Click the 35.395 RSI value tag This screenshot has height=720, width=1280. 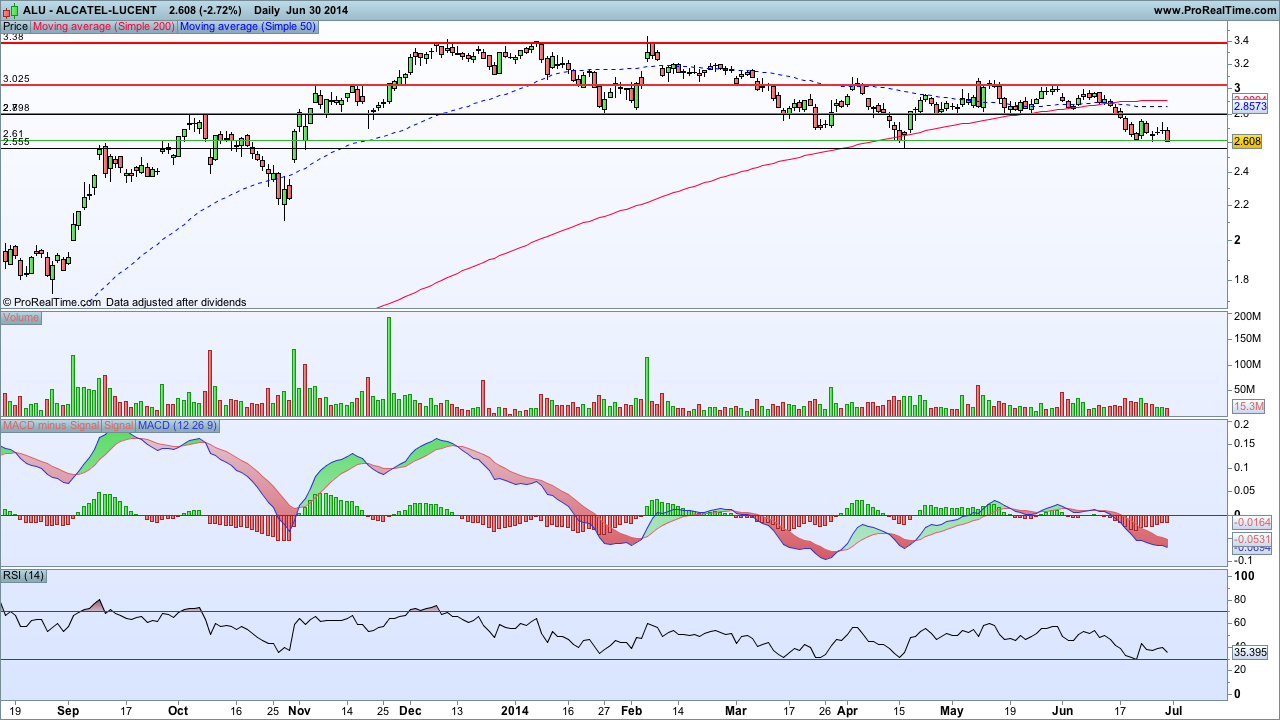pos(1250,651)
